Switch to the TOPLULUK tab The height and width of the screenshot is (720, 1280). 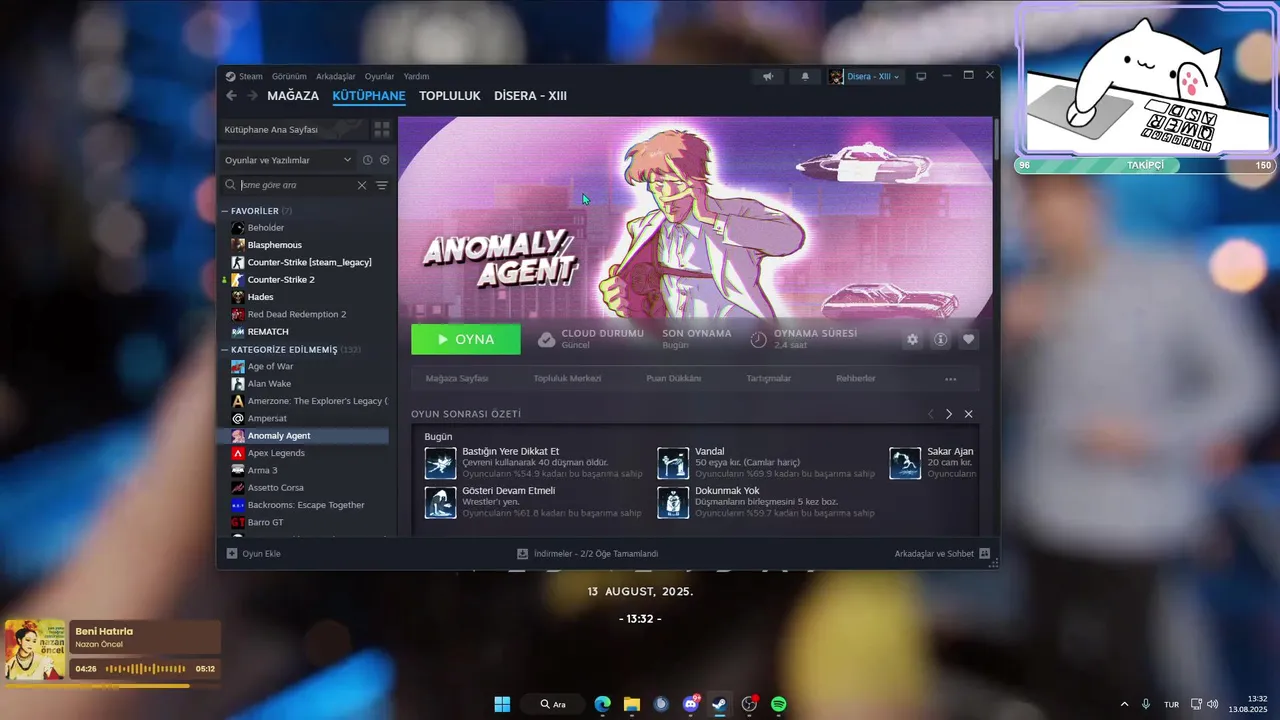[450, 96]
